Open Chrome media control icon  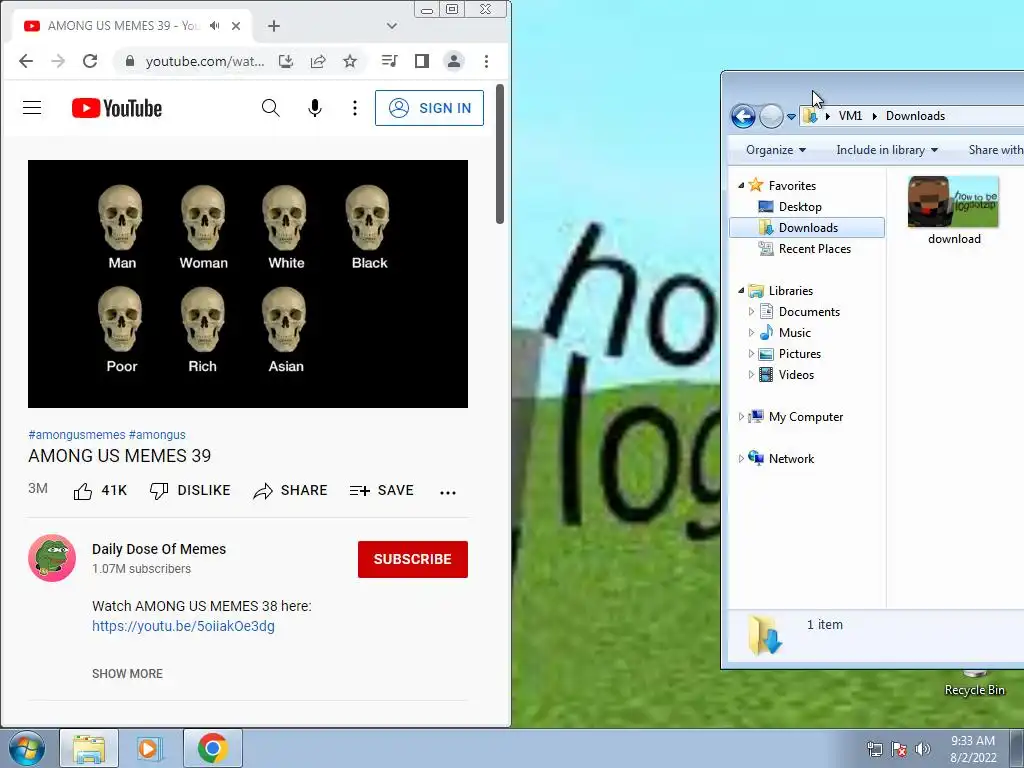pyautogui.click(x=389, y=61)
